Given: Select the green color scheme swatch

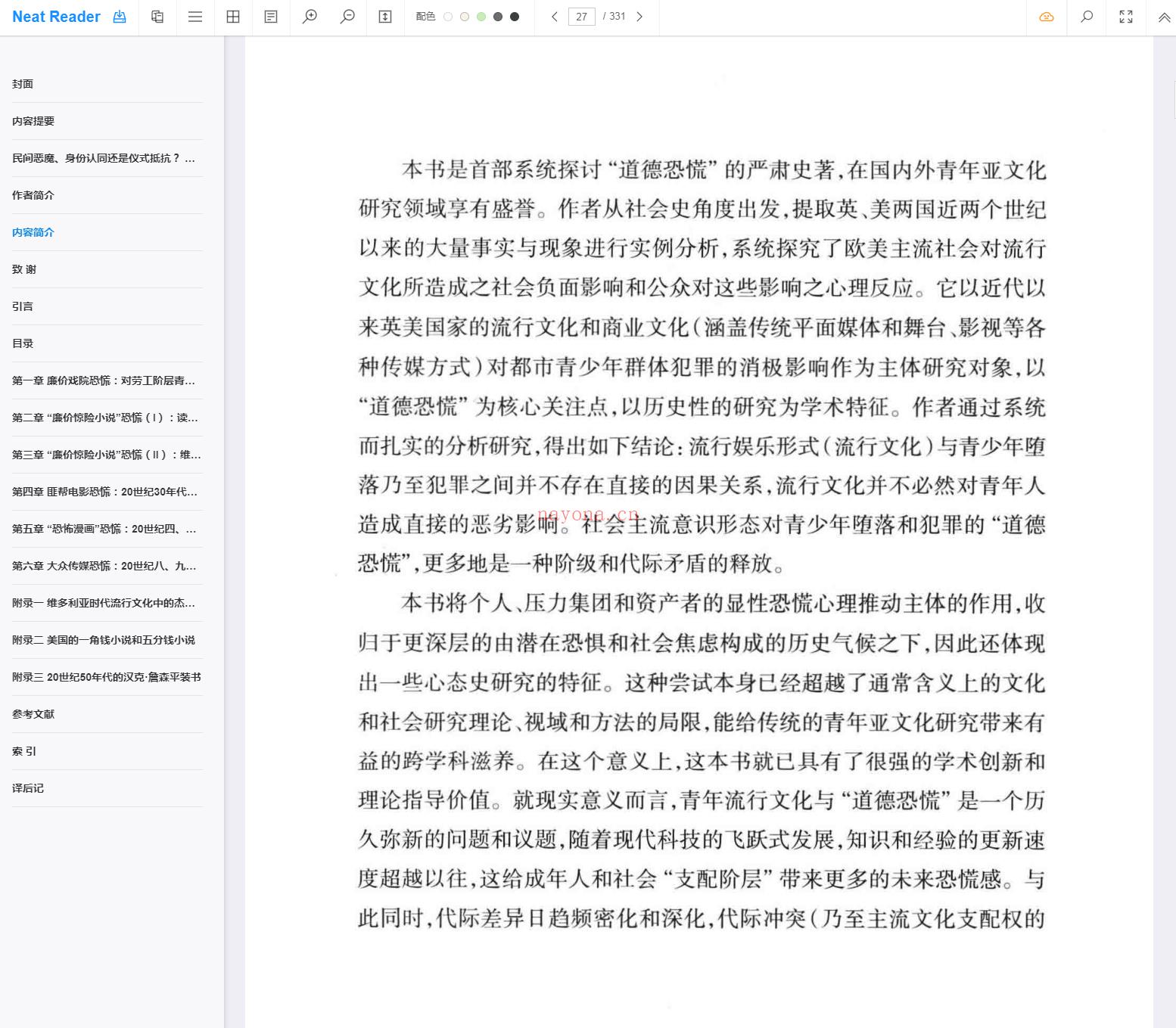Looking at the screenshot, I should pyautogui.click(x=481, y=17).
